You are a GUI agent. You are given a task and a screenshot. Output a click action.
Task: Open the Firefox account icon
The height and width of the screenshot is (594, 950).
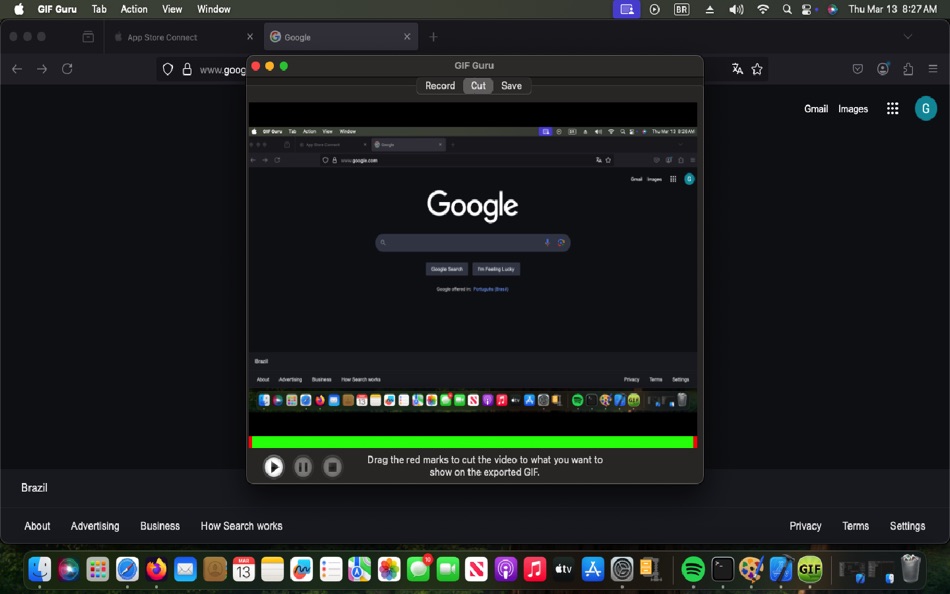tap(883, 69)
